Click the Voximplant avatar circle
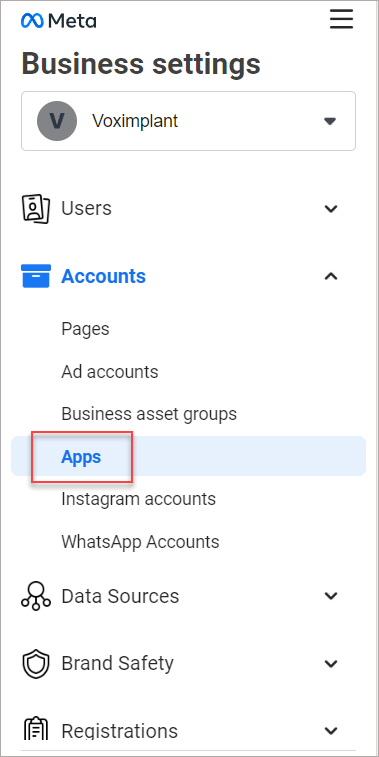This screenshot has height=757, width=379. coord(57,121)
